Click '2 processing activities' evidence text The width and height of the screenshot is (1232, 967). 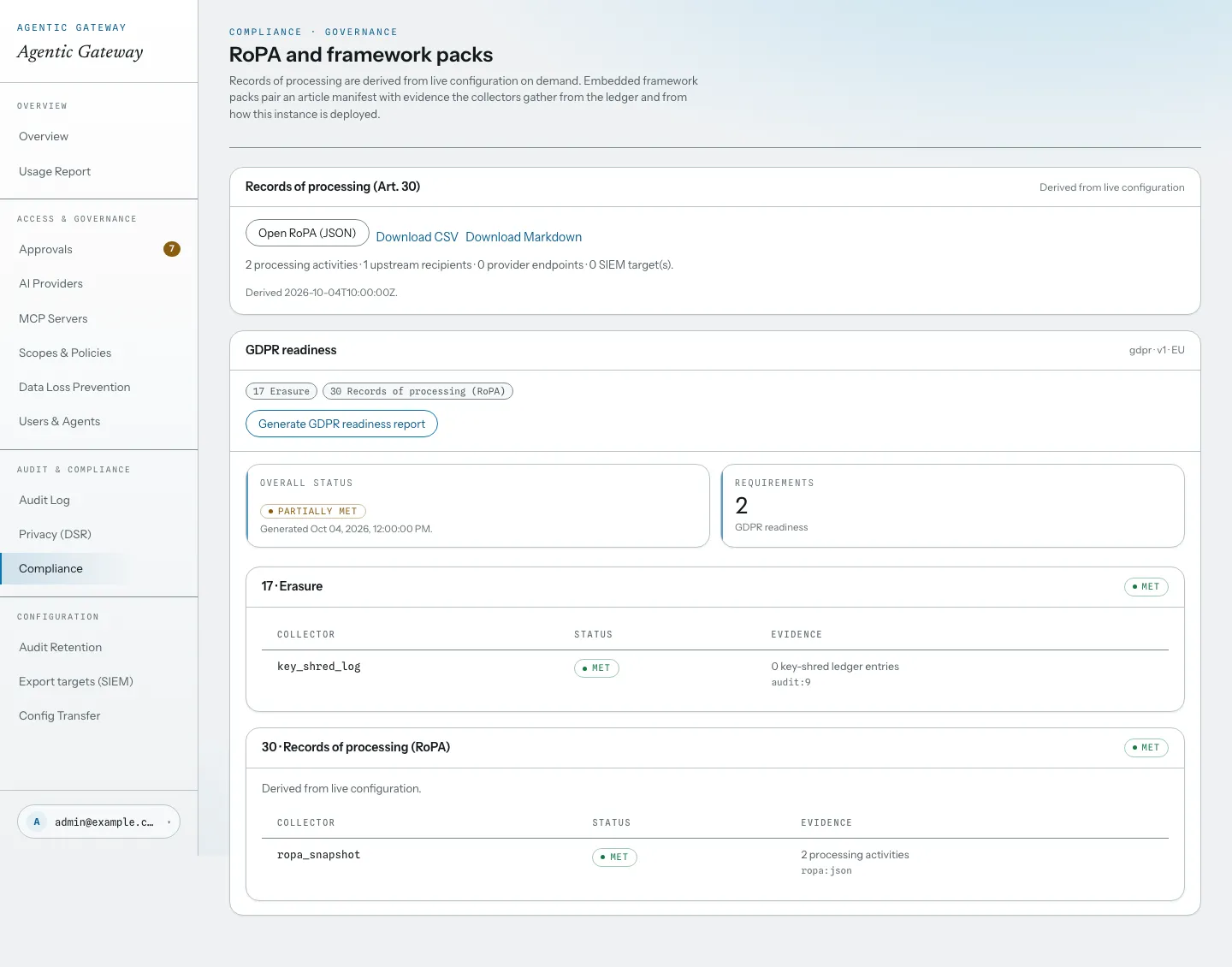pyautogui.click(x=855, y=855)
